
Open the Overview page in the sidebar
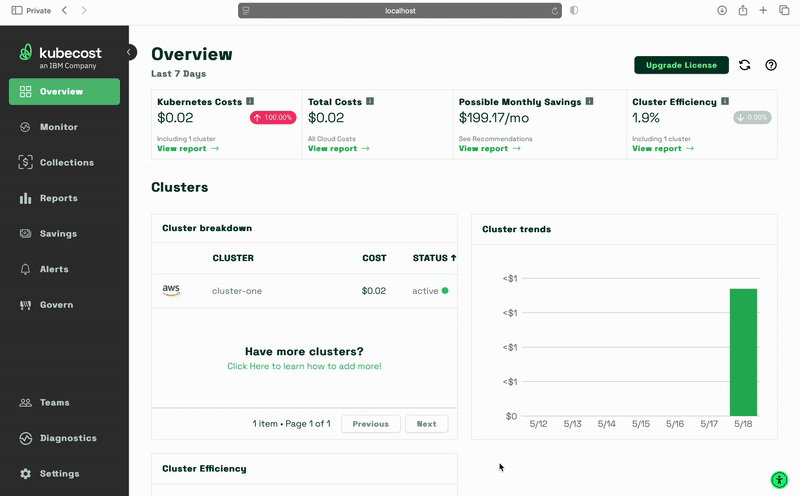[x=64, y=91]
